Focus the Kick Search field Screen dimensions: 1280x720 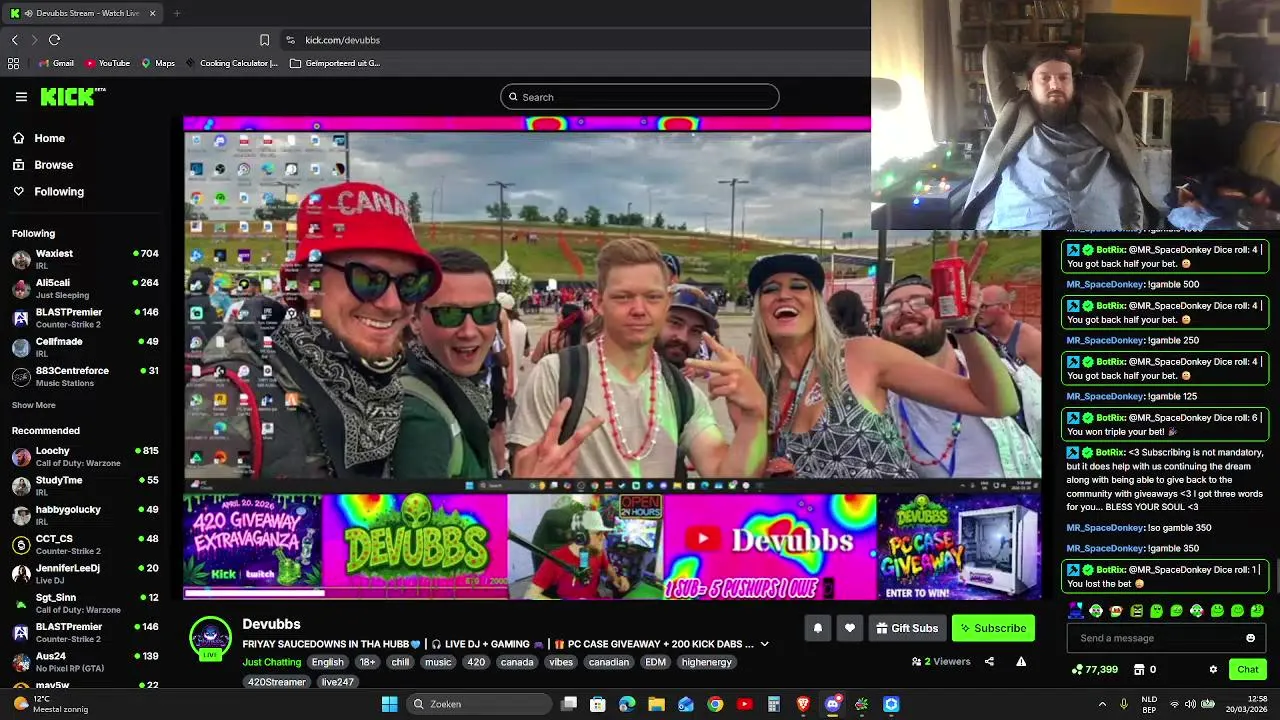pyautogui.click(x=640, y=97)
